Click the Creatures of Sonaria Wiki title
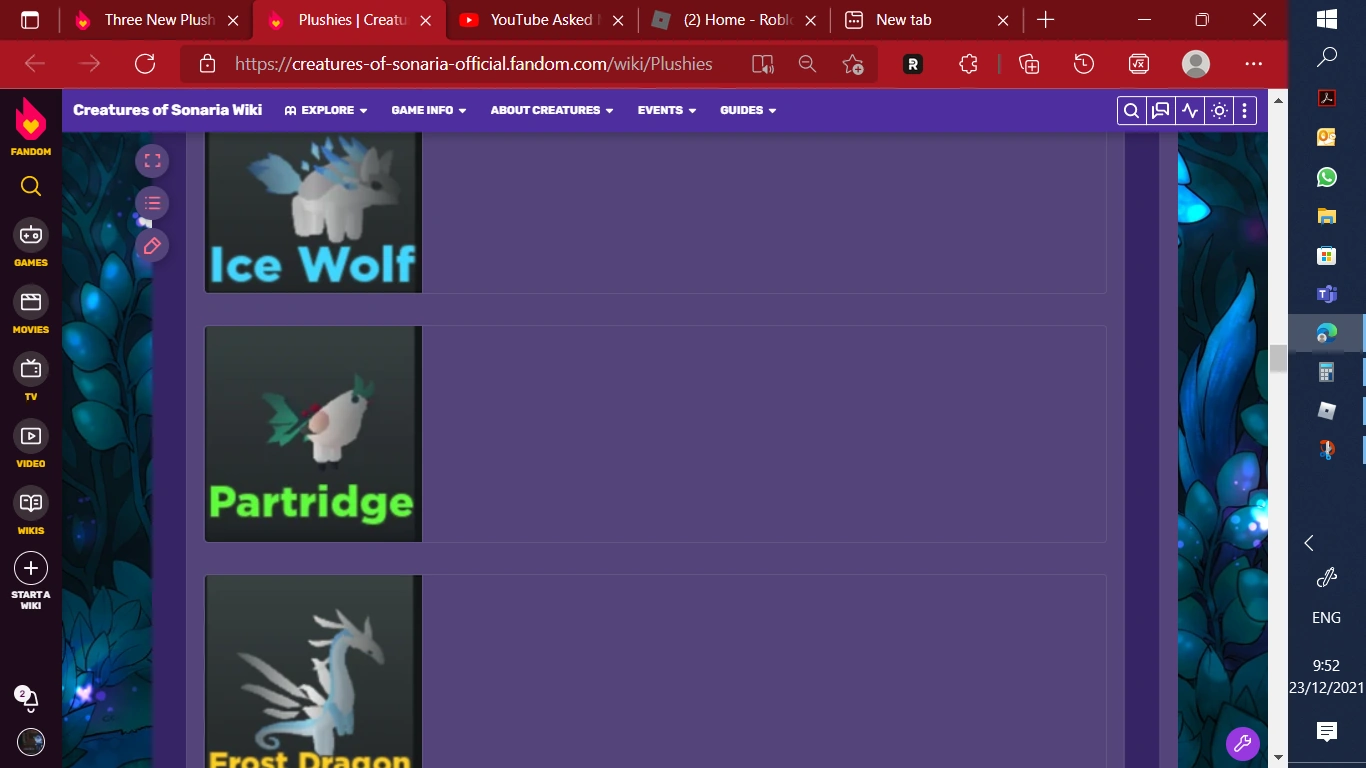The image size is (1366, 768). pyautogui.click(x=167, y=110)
